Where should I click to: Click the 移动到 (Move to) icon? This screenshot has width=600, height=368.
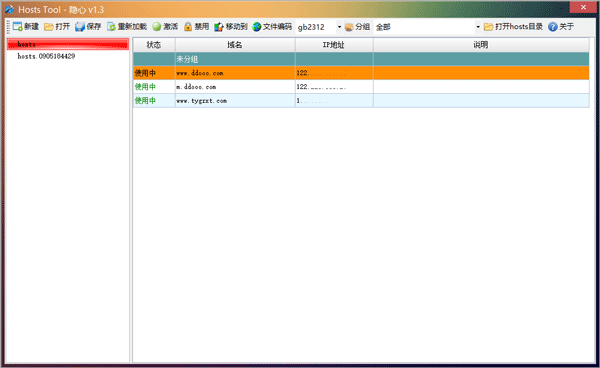tap(218, 26)
